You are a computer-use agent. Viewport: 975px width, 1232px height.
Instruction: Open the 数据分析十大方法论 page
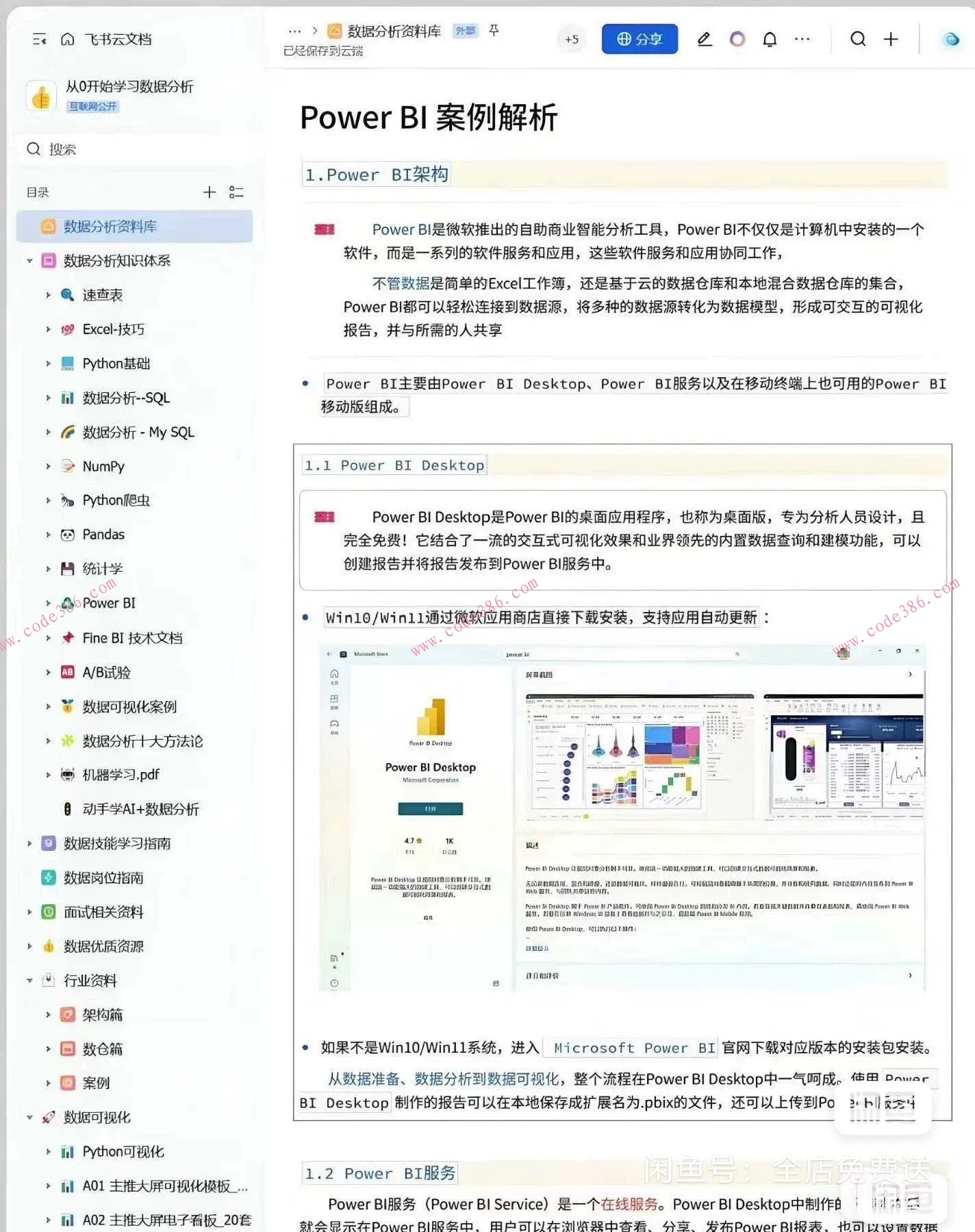point(142,741)
